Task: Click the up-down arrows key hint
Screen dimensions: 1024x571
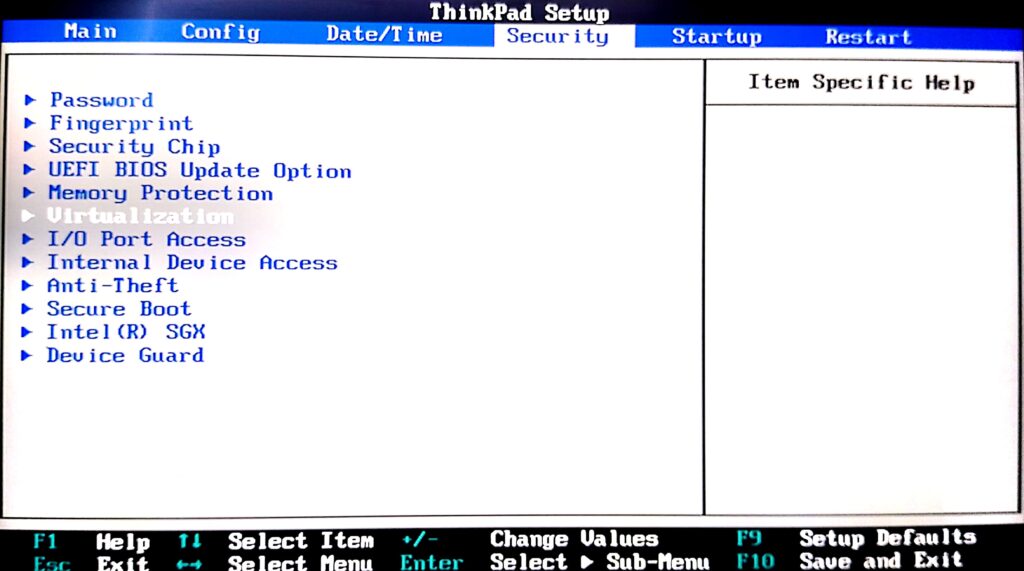Action: pyautogui.click(x=189, y=541)
